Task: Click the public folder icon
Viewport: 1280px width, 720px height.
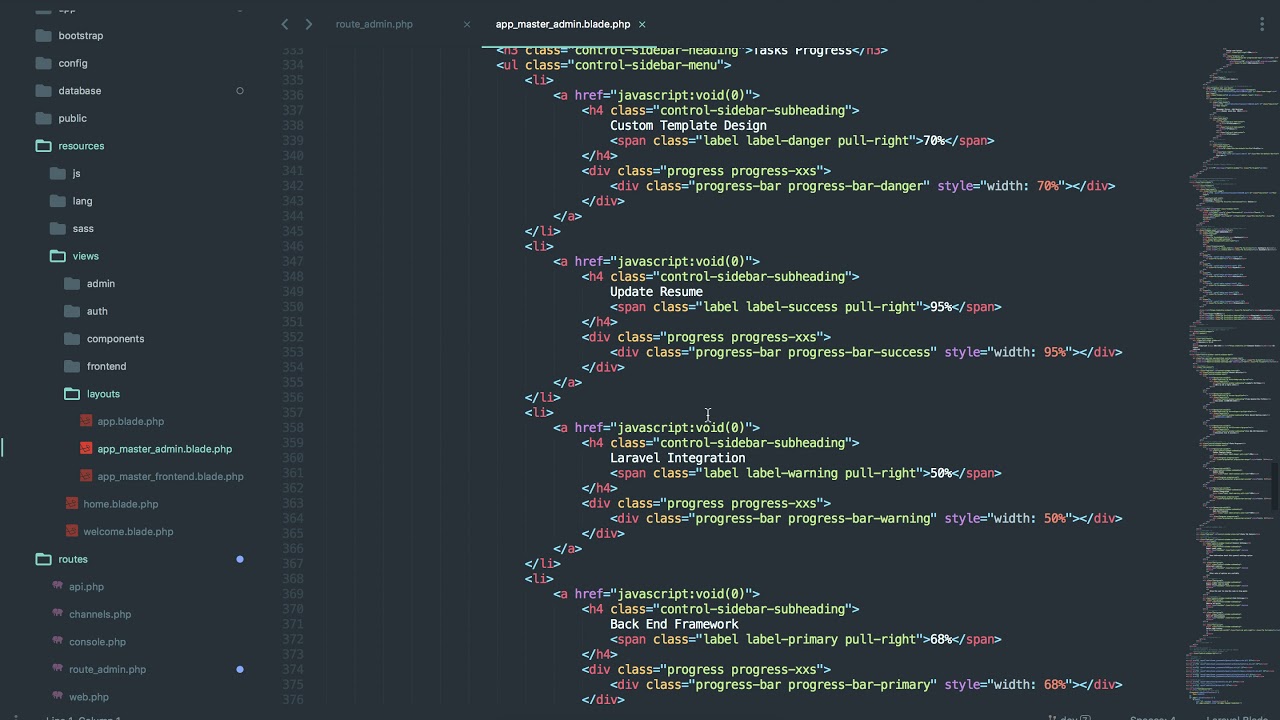Action: (x=43, y=118)
